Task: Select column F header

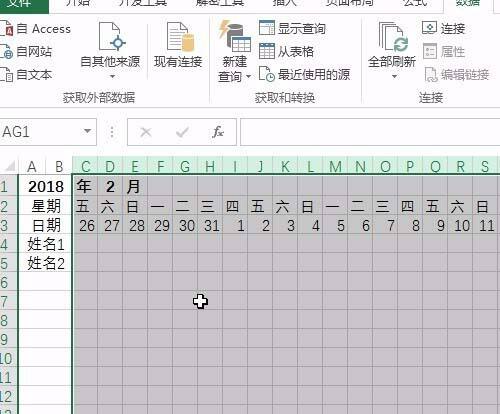Action: pos(160,166)
